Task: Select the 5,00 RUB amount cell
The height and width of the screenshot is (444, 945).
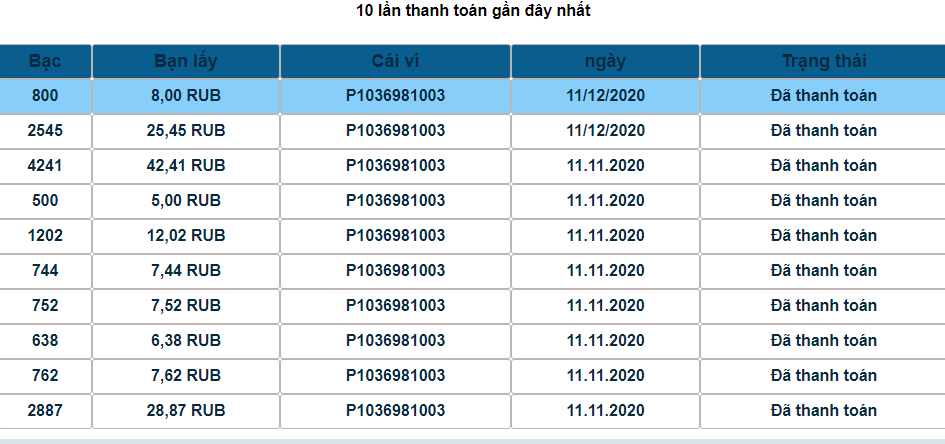Action: [186, 201]
